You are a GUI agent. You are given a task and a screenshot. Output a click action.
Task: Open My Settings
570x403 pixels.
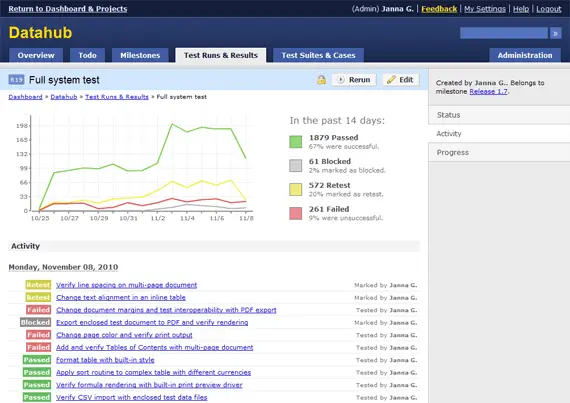click(x=485, y=9)
